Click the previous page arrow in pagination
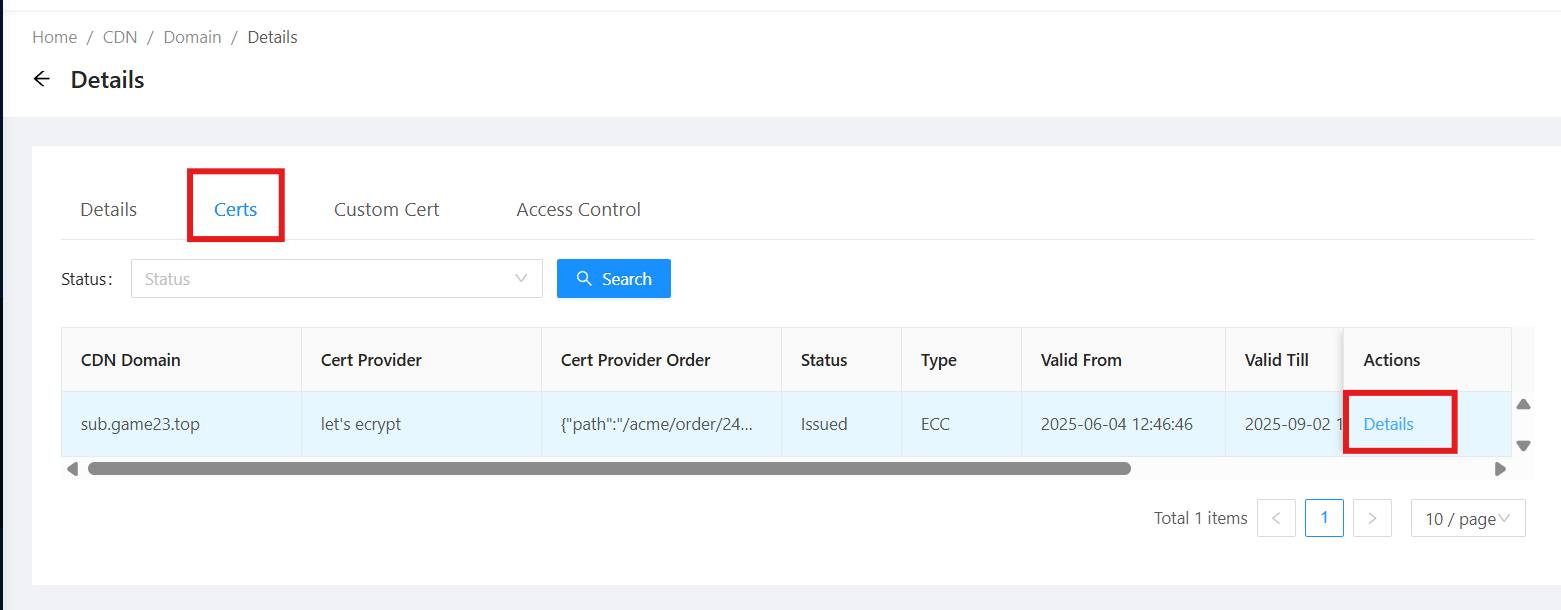Viewport: 1561px width, 610px height. pos(1276,518)
